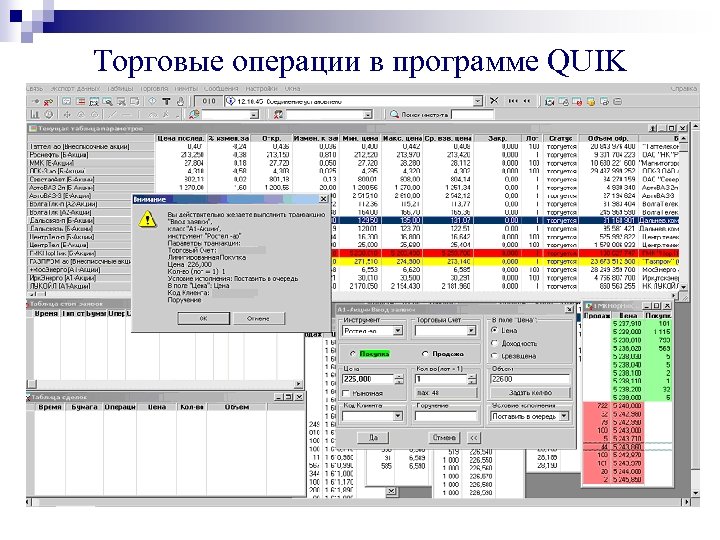Open the Экспорт данных menu

tap(75, 88)
